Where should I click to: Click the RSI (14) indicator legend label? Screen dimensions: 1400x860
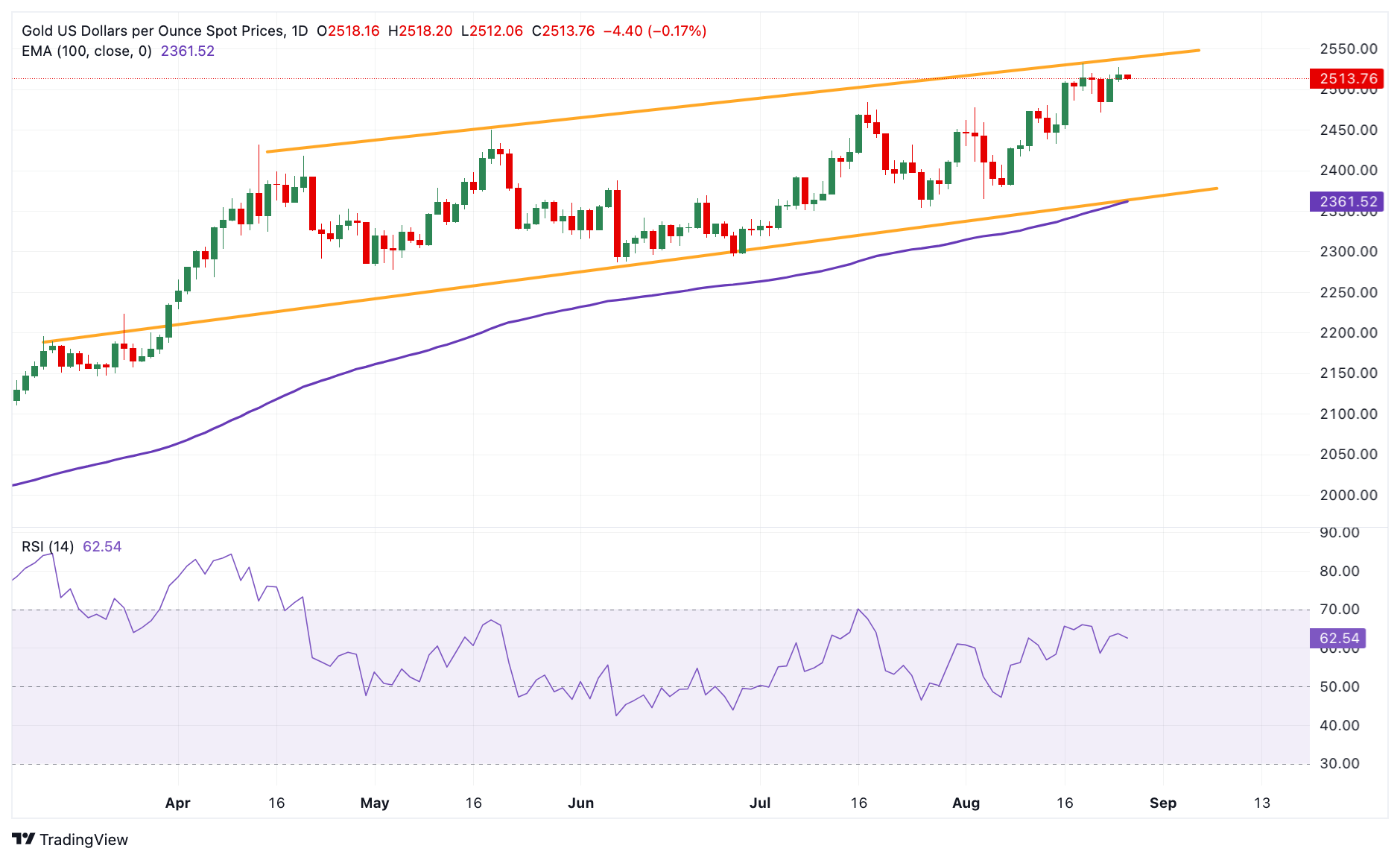48,547
